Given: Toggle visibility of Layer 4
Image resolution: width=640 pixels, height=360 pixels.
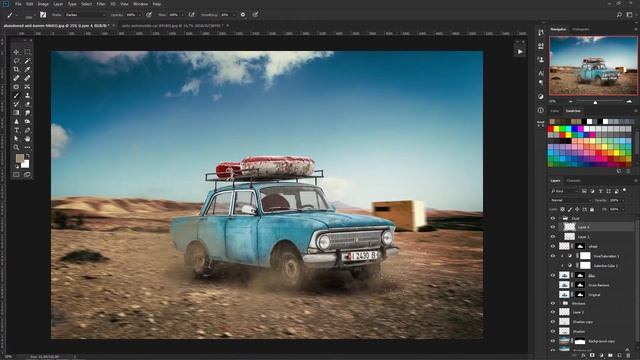Looking at the screenshot, I should [553, 227].
